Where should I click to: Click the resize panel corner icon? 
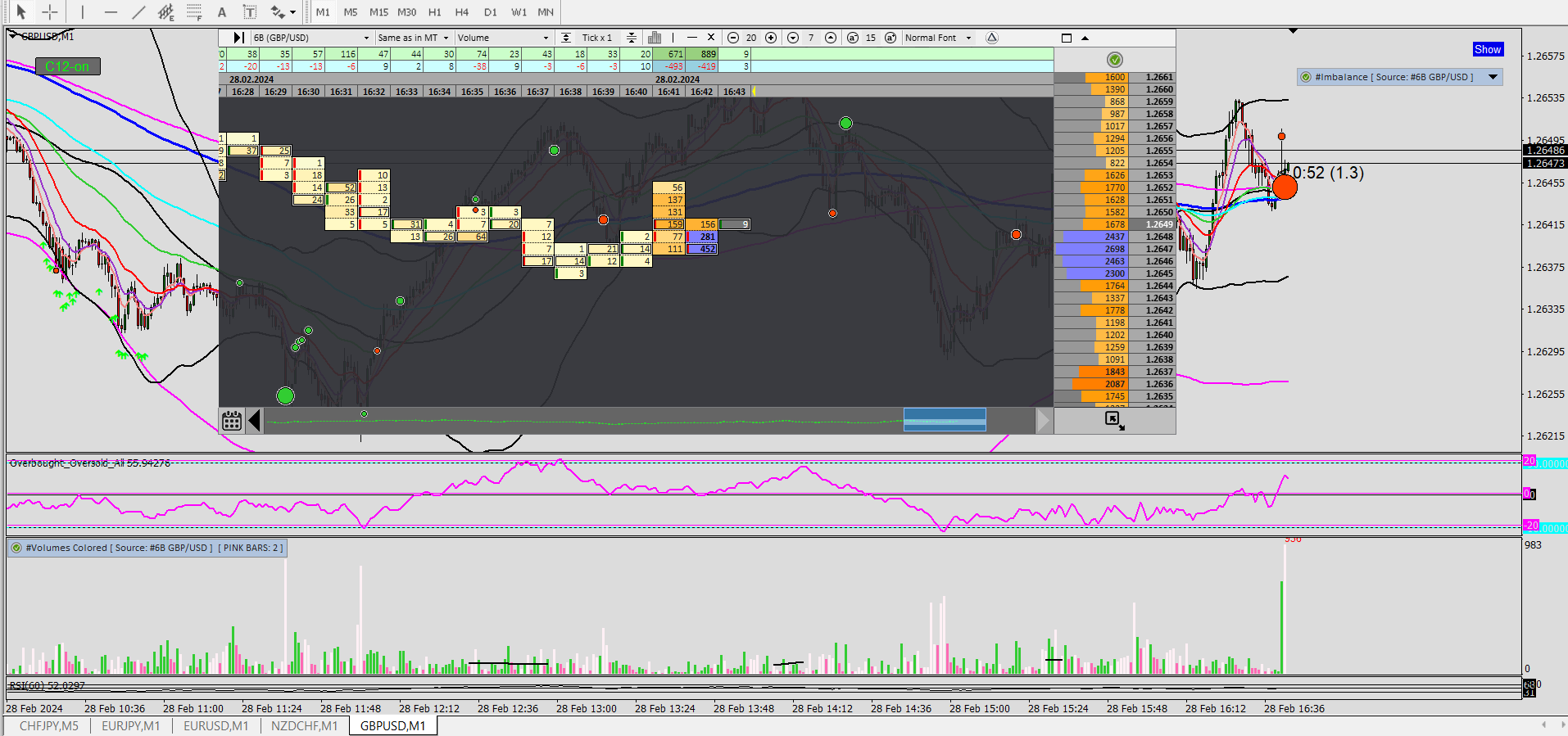click(1114, 421)
